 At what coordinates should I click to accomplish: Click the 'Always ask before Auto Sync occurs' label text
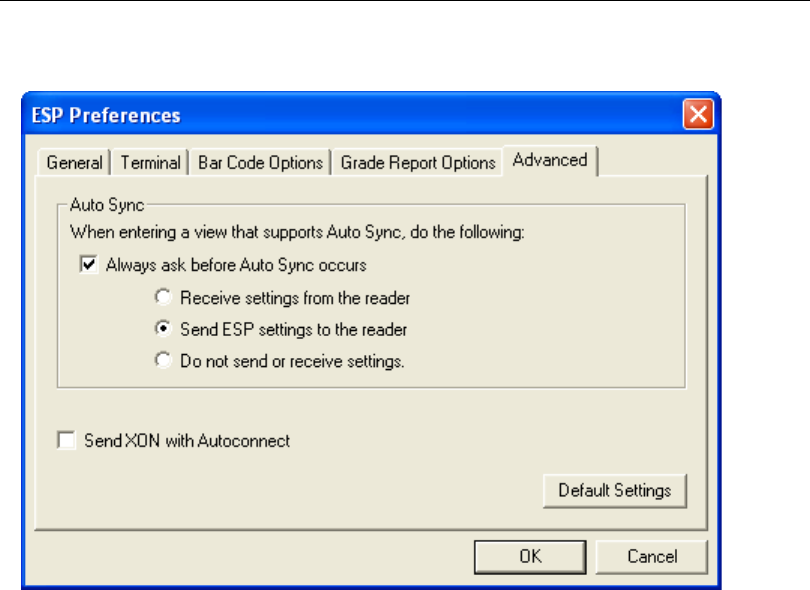(236, 266)
